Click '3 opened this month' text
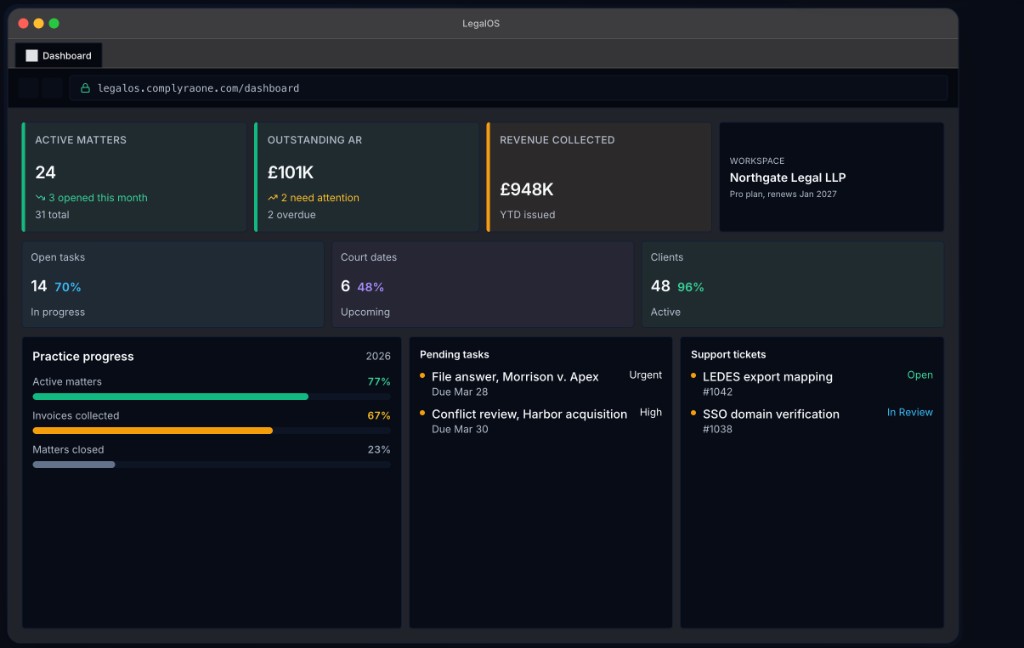1024x648 pixels. point(98,197)
